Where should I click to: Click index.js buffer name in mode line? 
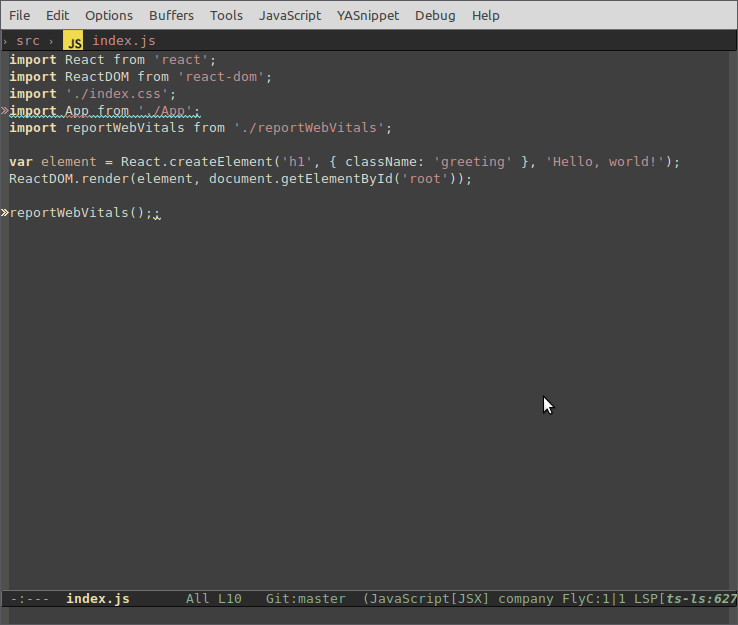tap(98, 599)
